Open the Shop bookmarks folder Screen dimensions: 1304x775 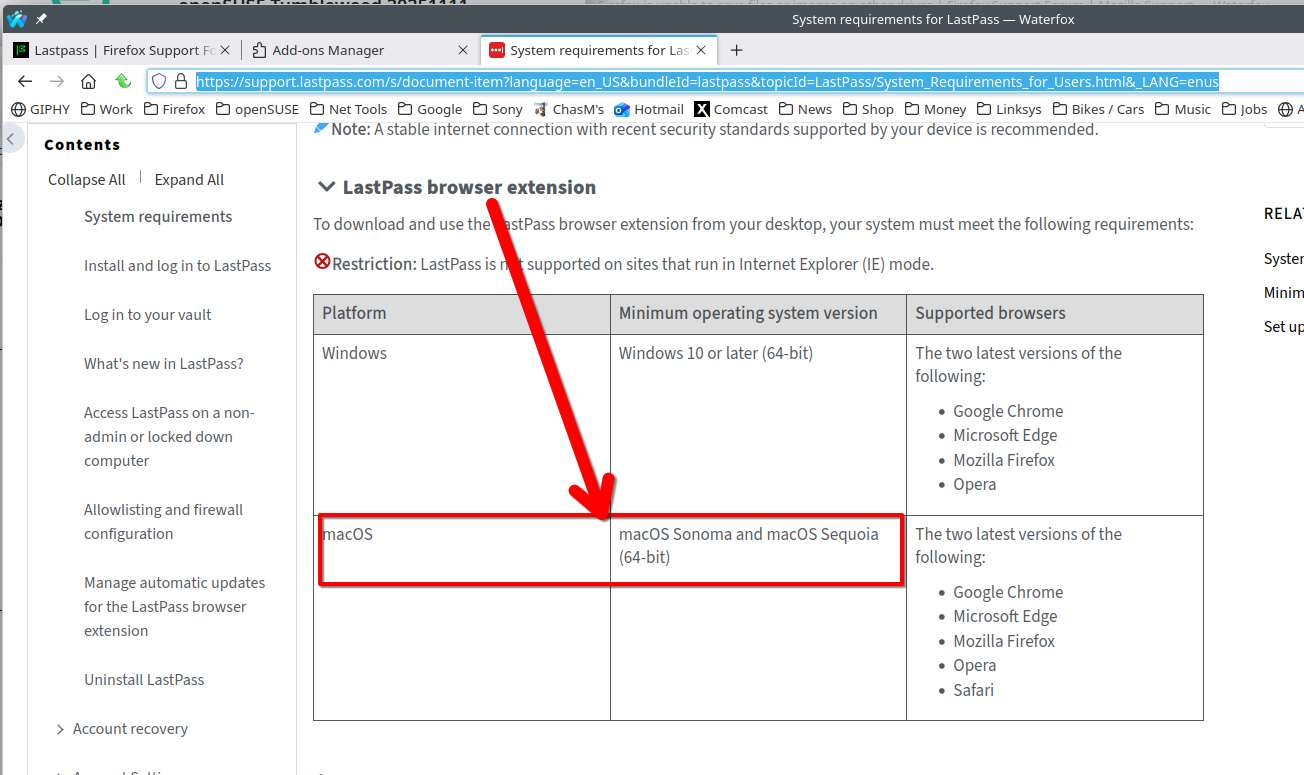(x=868, y=109)
